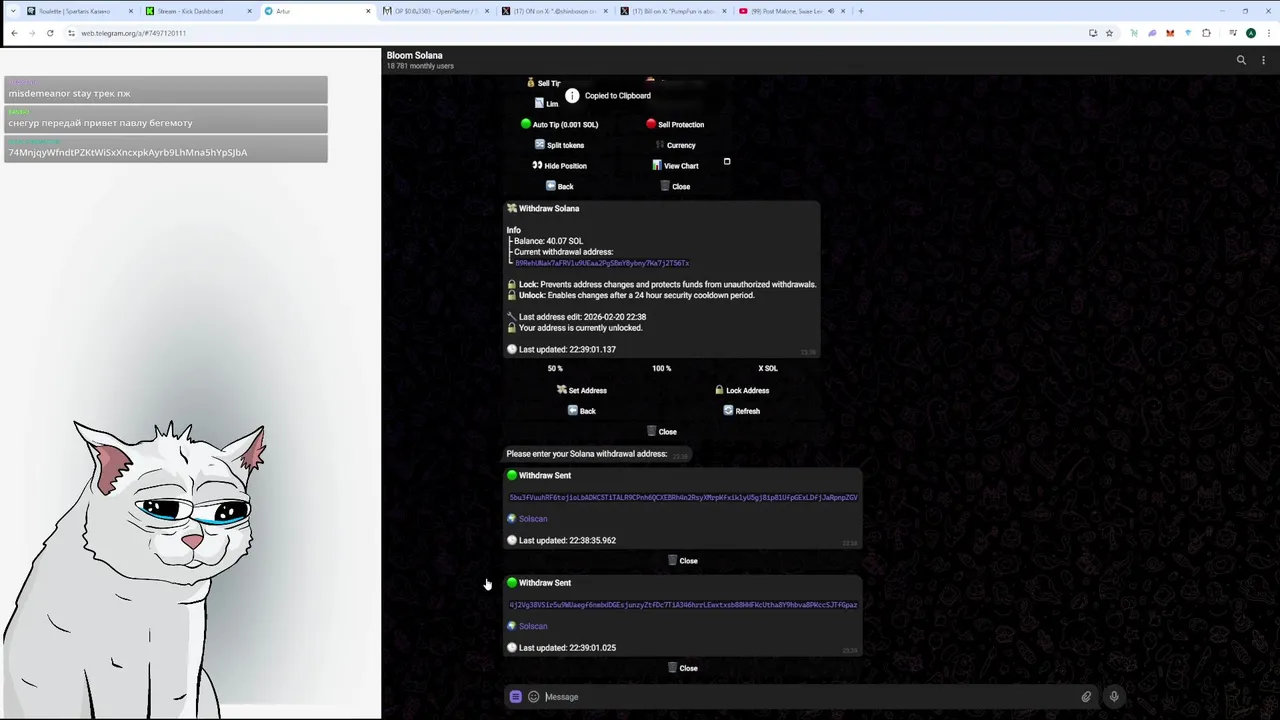Click the Refresh button
Image resolution: width=1280 pixels, height=720 pixels.
pyautogui.click(x=742, y=411)
